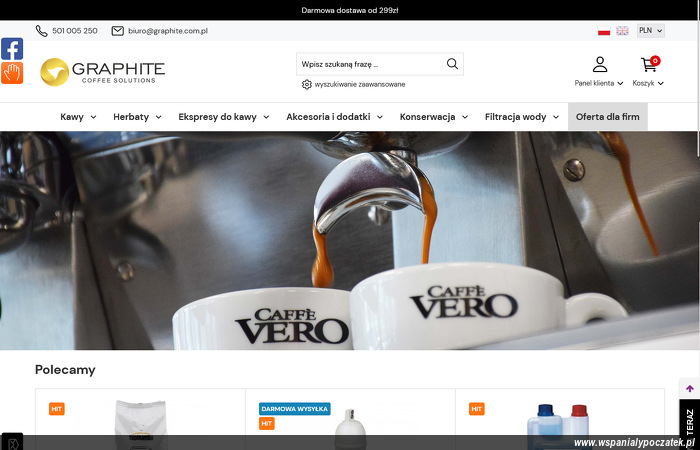Screen dimensions: 700x450
Task: Expand the Herbaty menu chevron
Action: (x=158, y=117)
